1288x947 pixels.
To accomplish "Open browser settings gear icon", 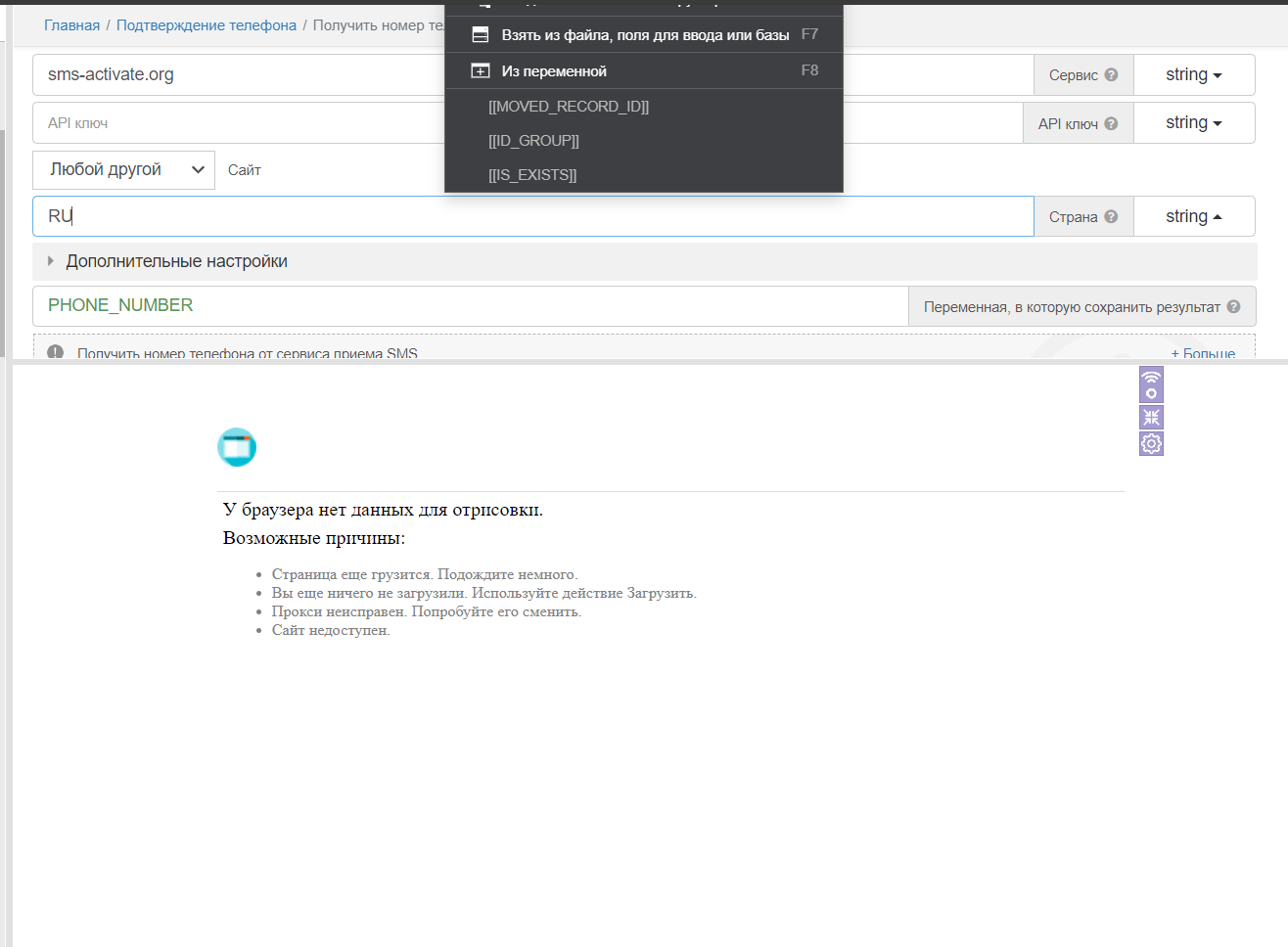I will pyautogui.click(x=1151, y=444).
